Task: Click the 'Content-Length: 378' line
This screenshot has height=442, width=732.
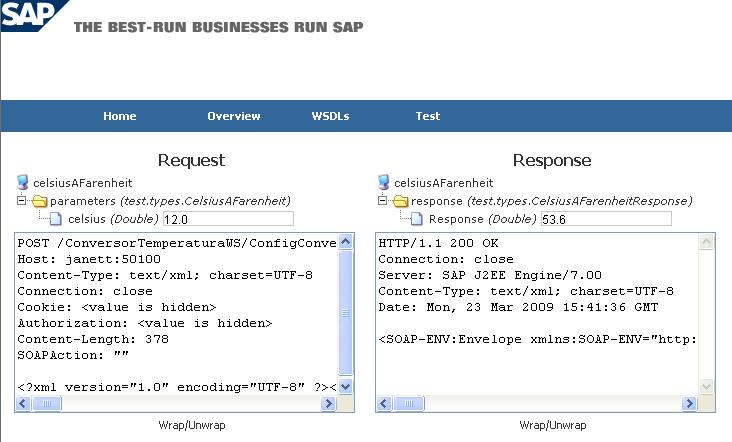Action: [93, 339]
